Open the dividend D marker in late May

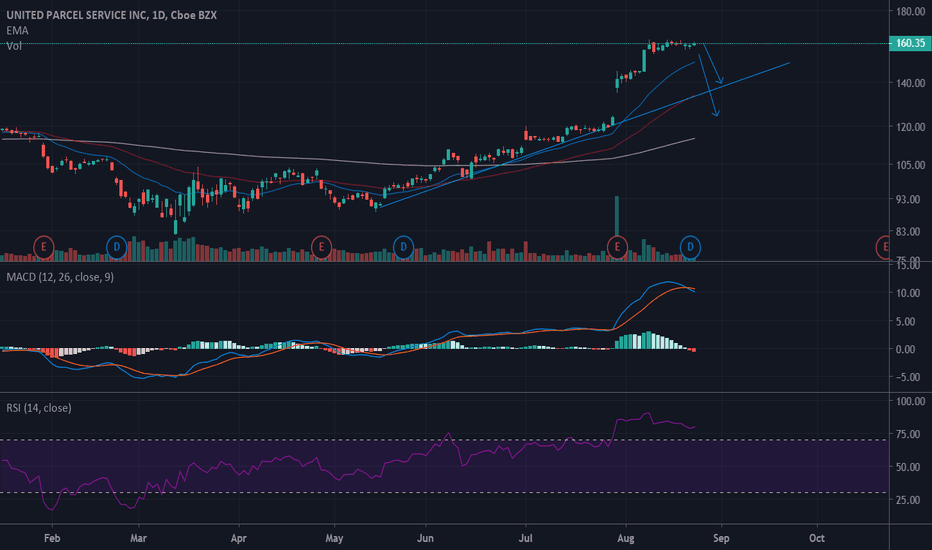pyautogui.click(x=404, y=247)
